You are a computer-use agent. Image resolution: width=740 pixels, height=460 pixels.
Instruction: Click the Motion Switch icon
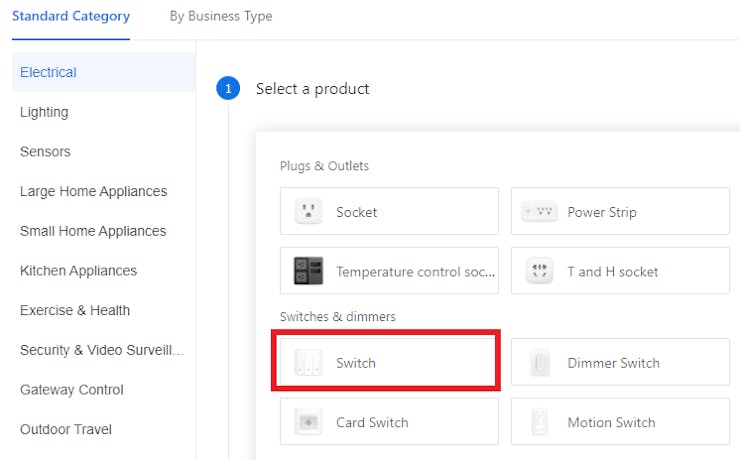(x=539, y=422)
